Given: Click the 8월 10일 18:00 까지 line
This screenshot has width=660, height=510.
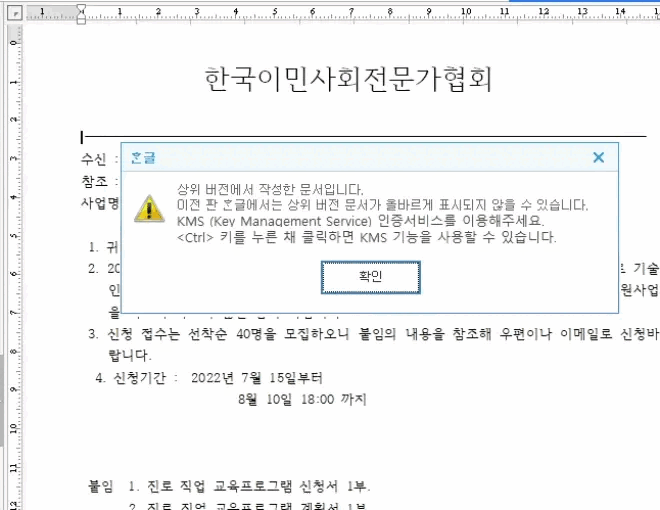Looking at the screenshot, I should click(302, 399).
